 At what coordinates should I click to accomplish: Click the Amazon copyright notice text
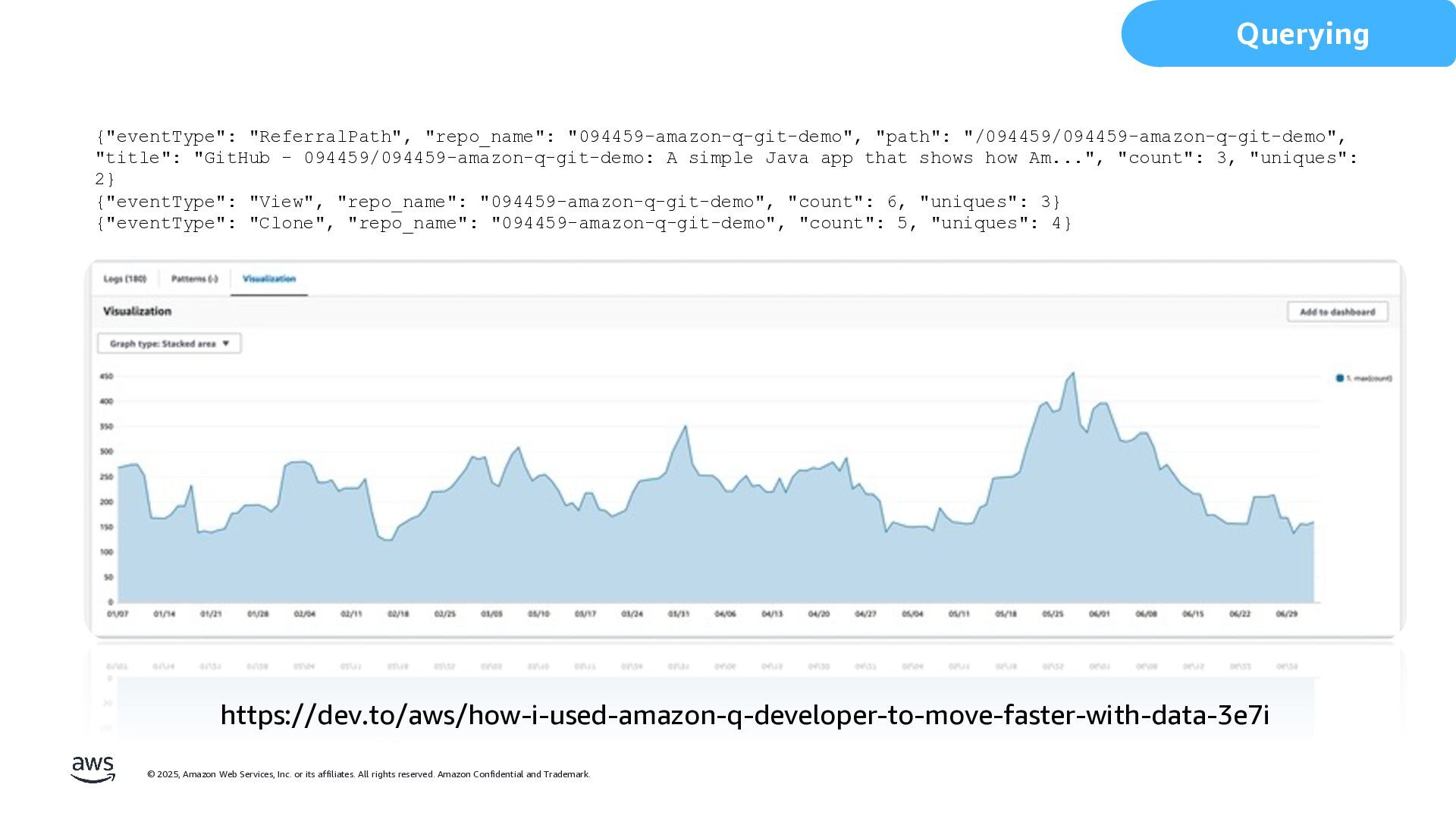tap(369, 774)
